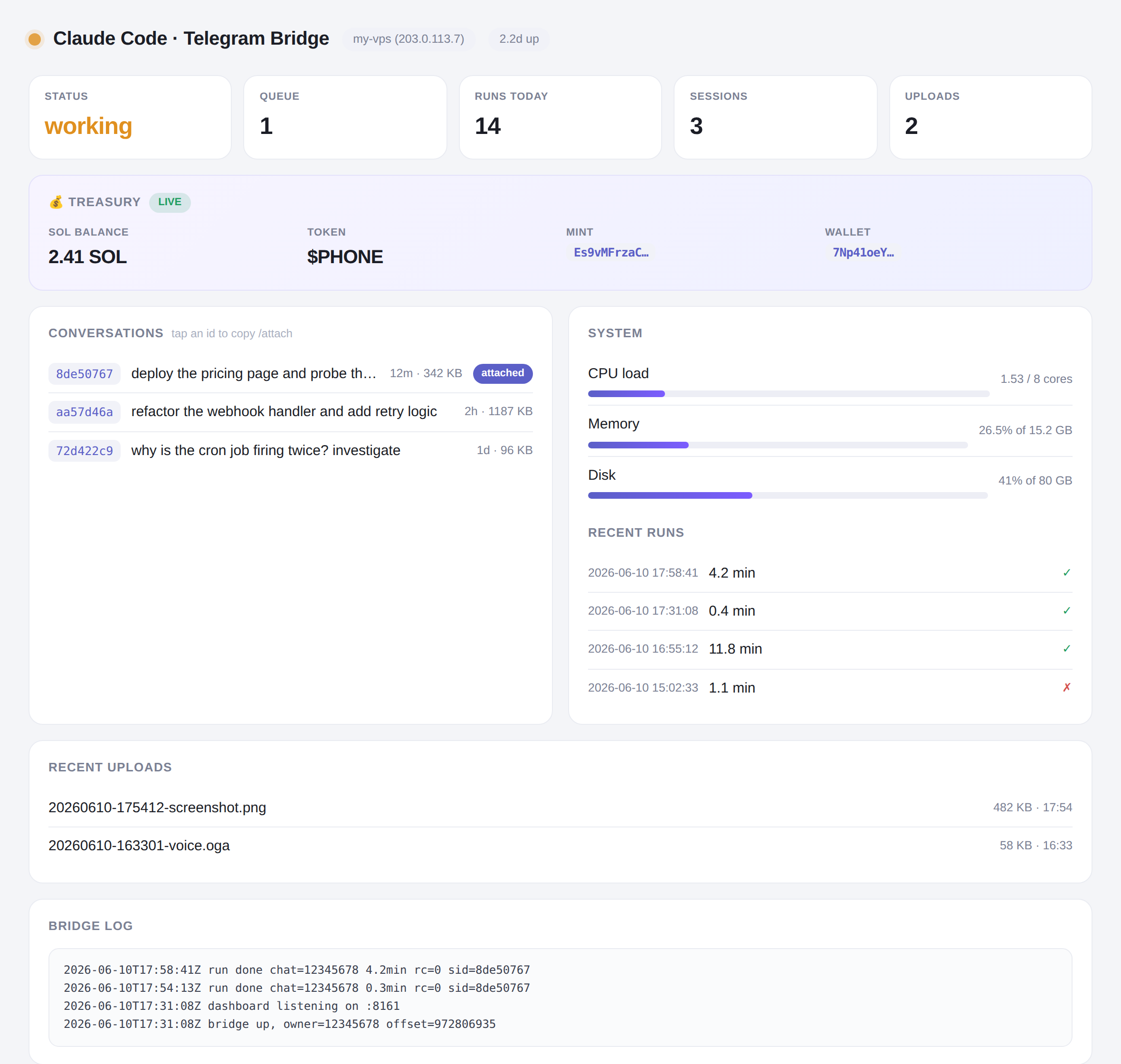Click the Runs Today value 14

tap(488, 126)
